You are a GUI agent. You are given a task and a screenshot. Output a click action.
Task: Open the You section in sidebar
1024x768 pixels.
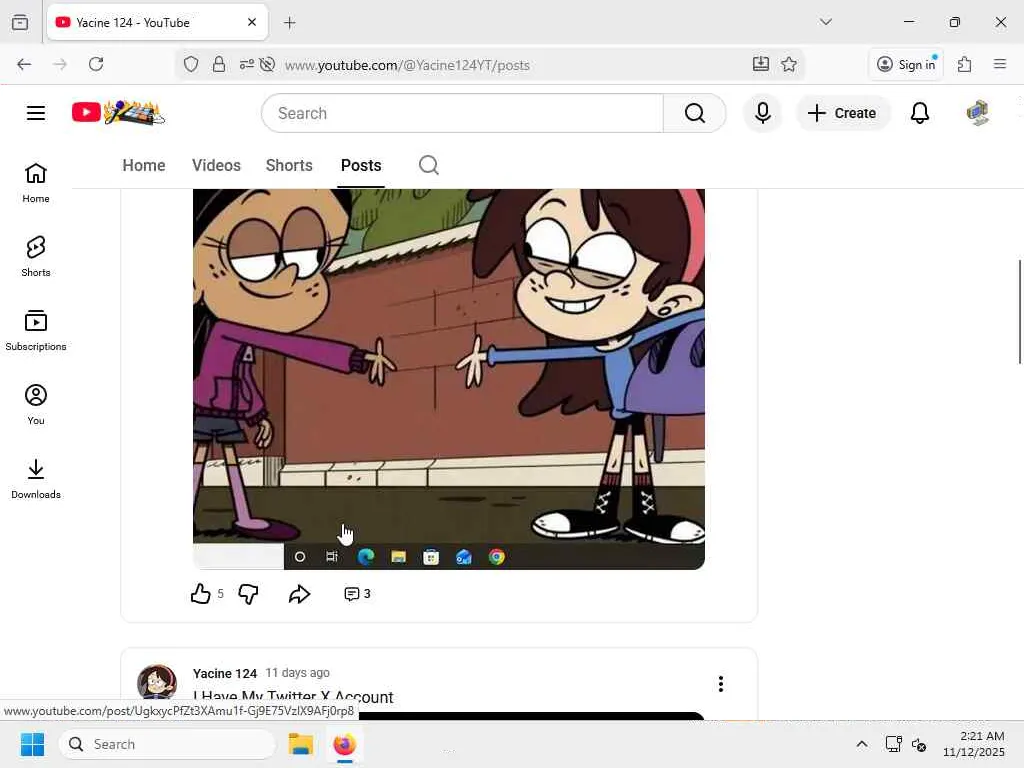click(36, 404)
